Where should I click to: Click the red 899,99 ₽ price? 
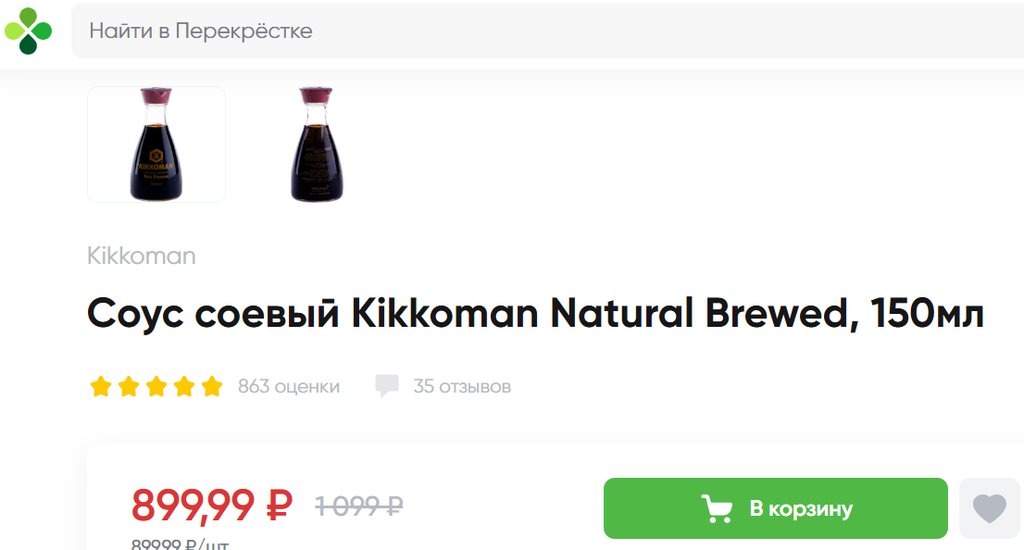[211, 506]
